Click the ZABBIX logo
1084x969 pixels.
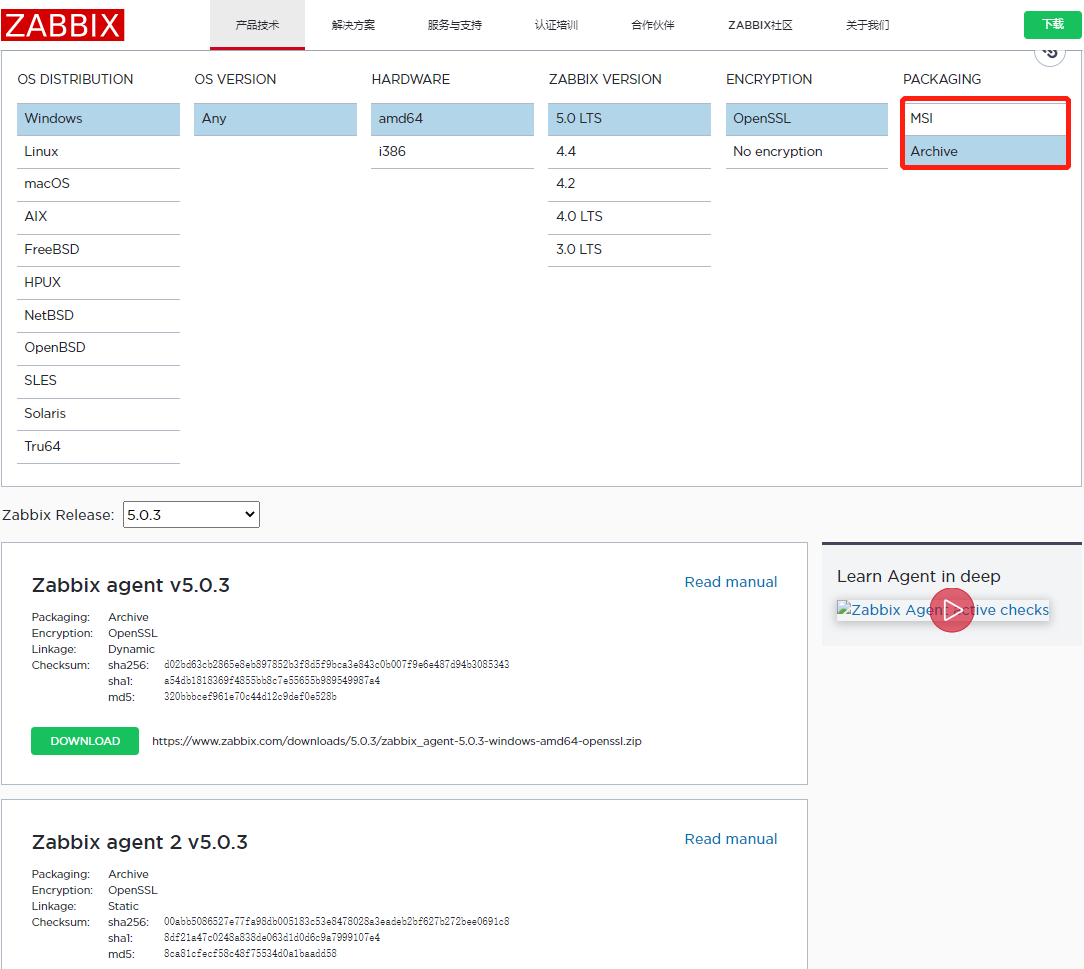click(62, 25)
